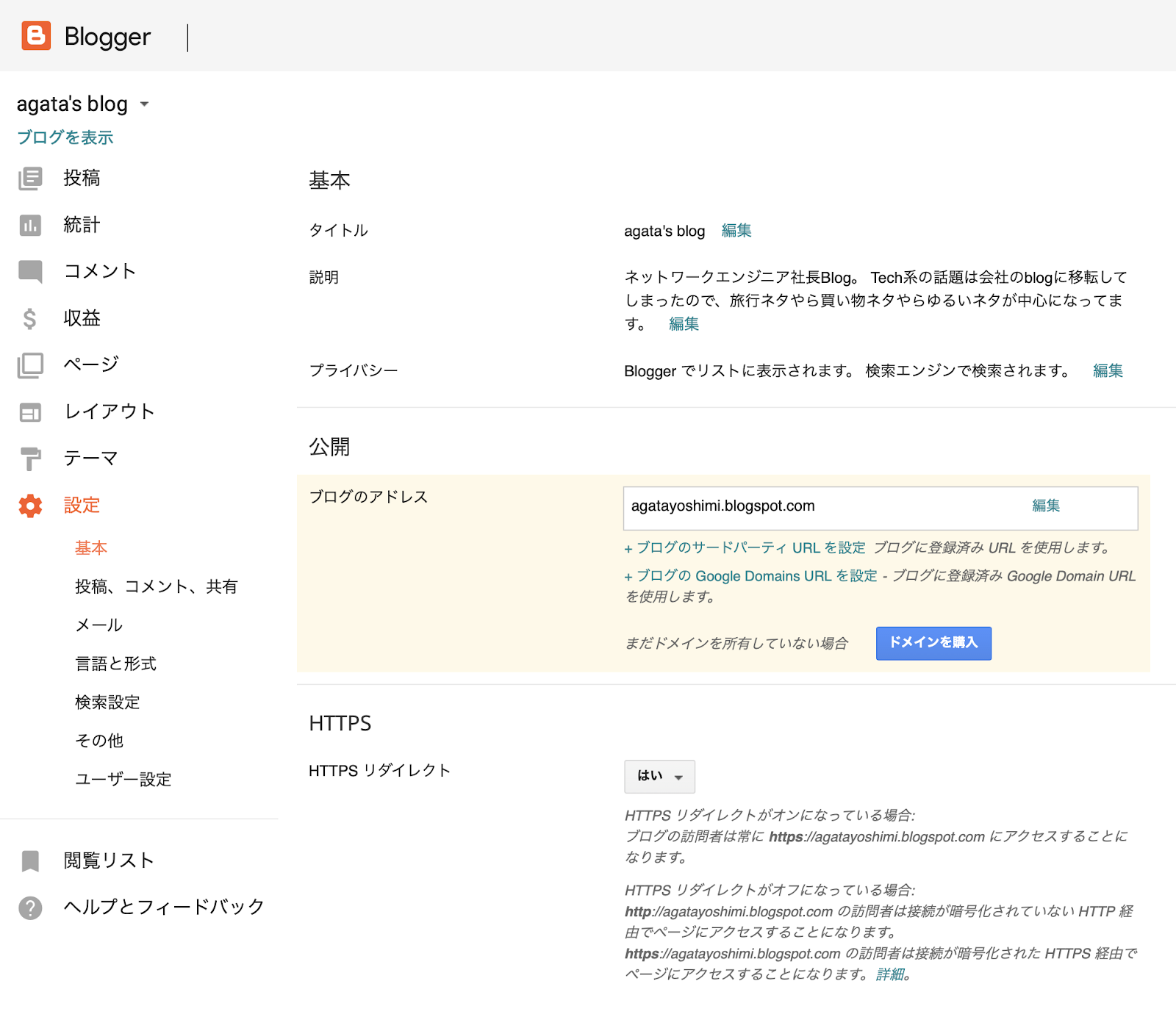Click 編集 after the blog description
This screenshot has height=1017, width=1176.
tap(684, 324)
